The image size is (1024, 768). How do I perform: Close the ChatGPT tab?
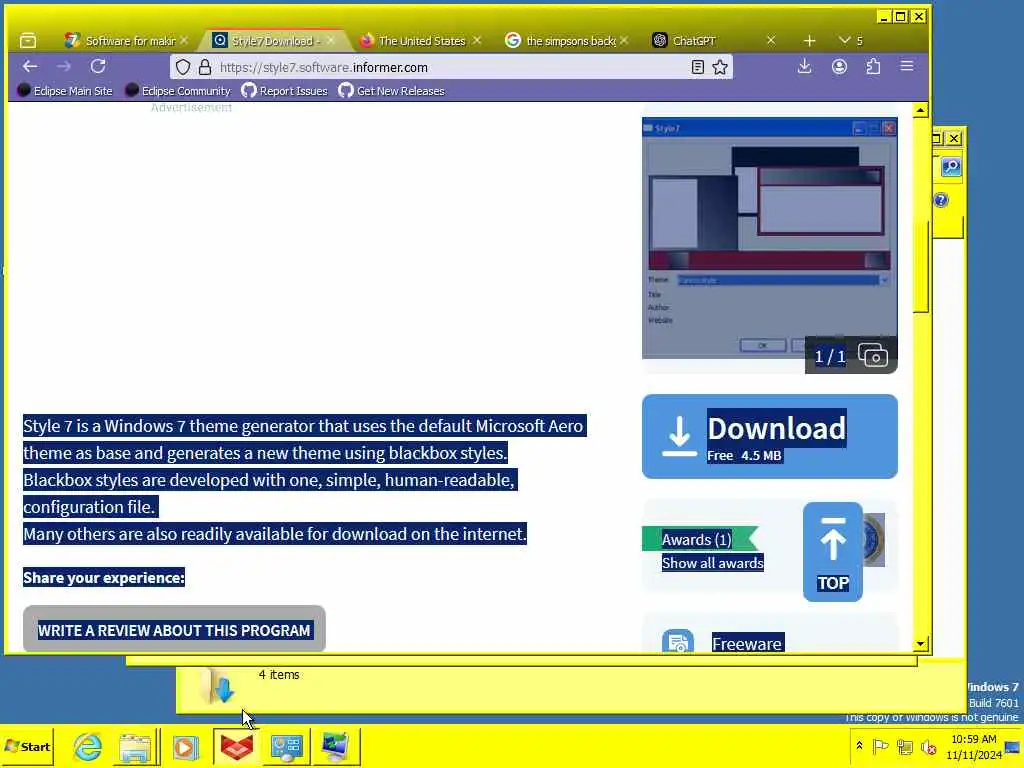pyautogui.click(x=771, y=40)
